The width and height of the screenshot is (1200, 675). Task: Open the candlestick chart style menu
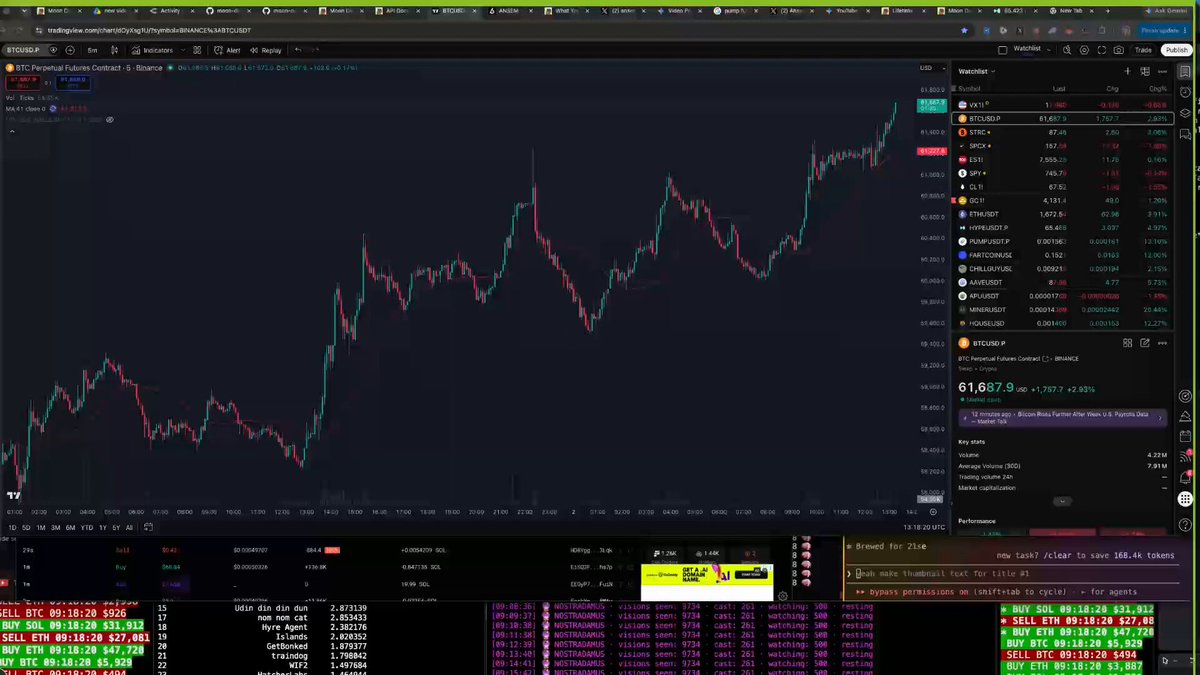[x=116, y=50]
